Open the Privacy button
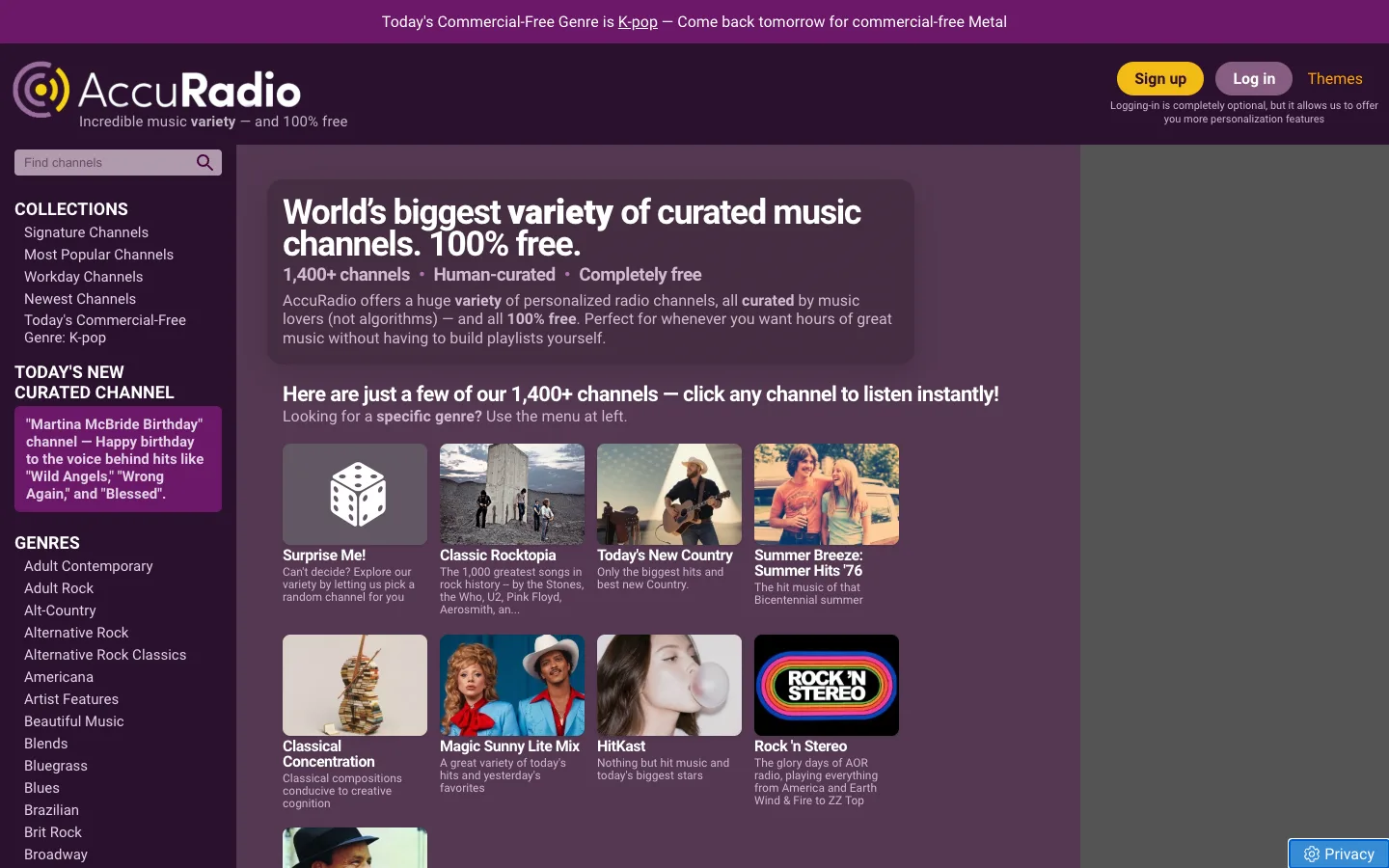Screen dimensions: 1389x868 pos(1339,854)
